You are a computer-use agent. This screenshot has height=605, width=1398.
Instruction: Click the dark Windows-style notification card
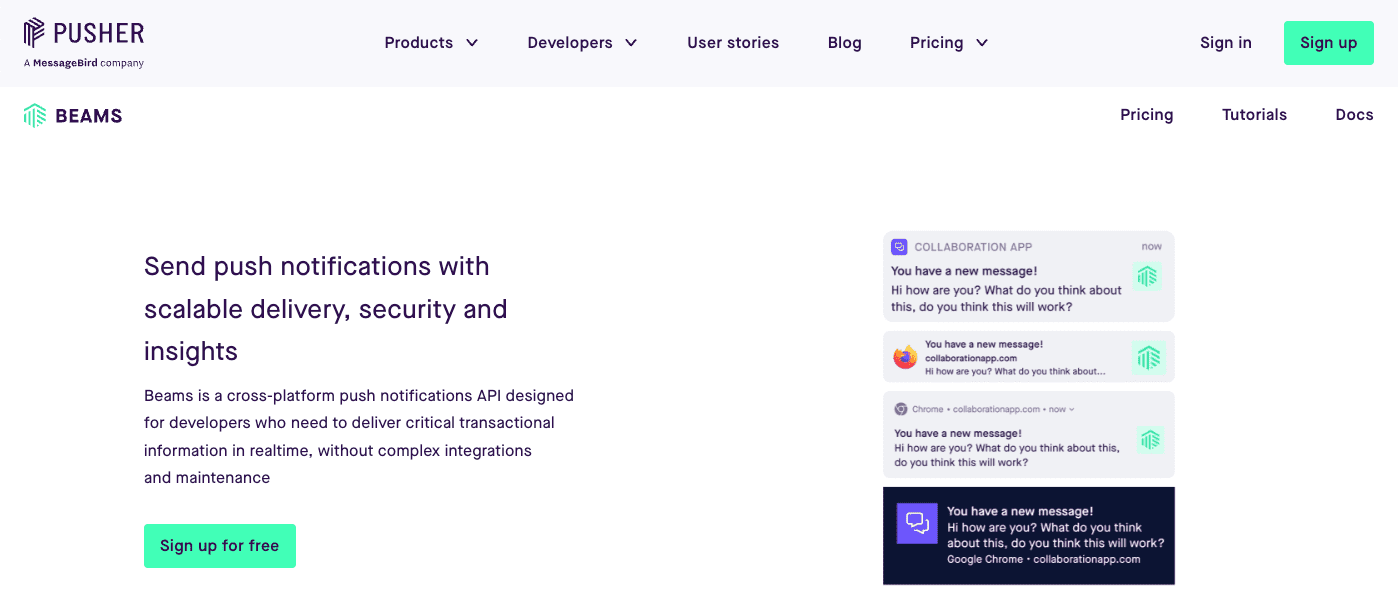pos(1029,535)
